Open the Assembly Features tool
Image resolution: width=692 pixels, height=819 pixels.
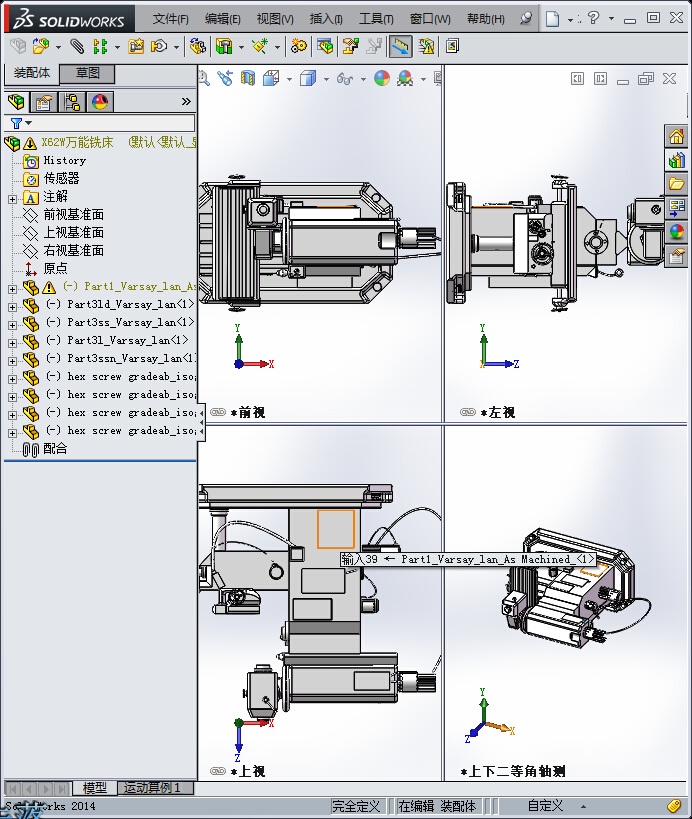point(224,46)
